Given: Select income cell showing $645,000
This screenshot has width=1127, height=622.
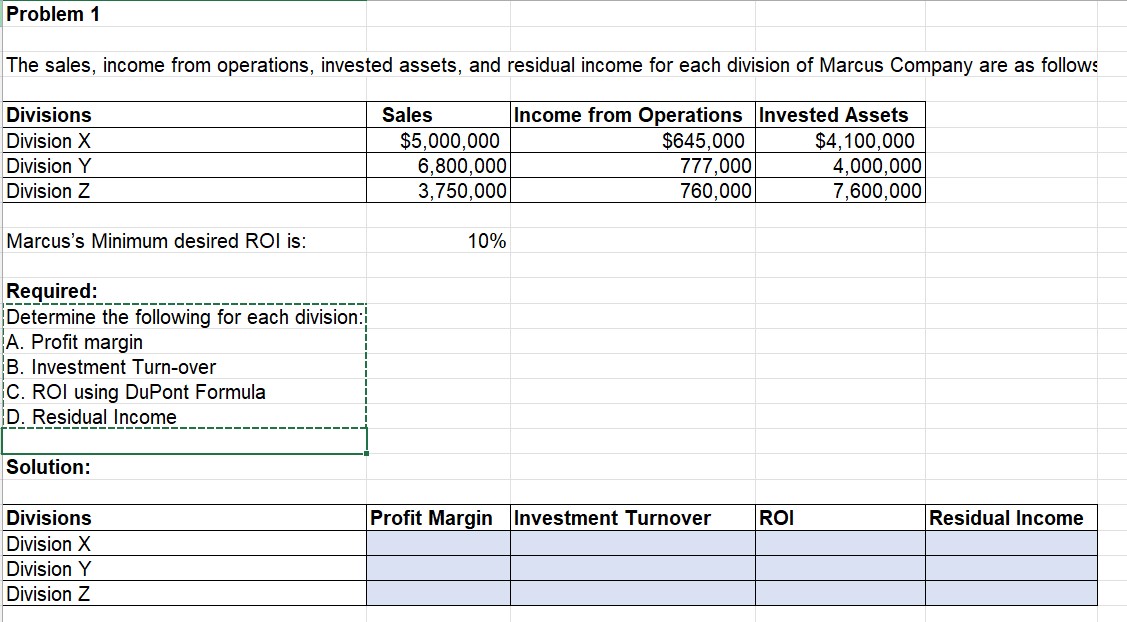Looking at the screenshot, I should click(x=633, y=140).
